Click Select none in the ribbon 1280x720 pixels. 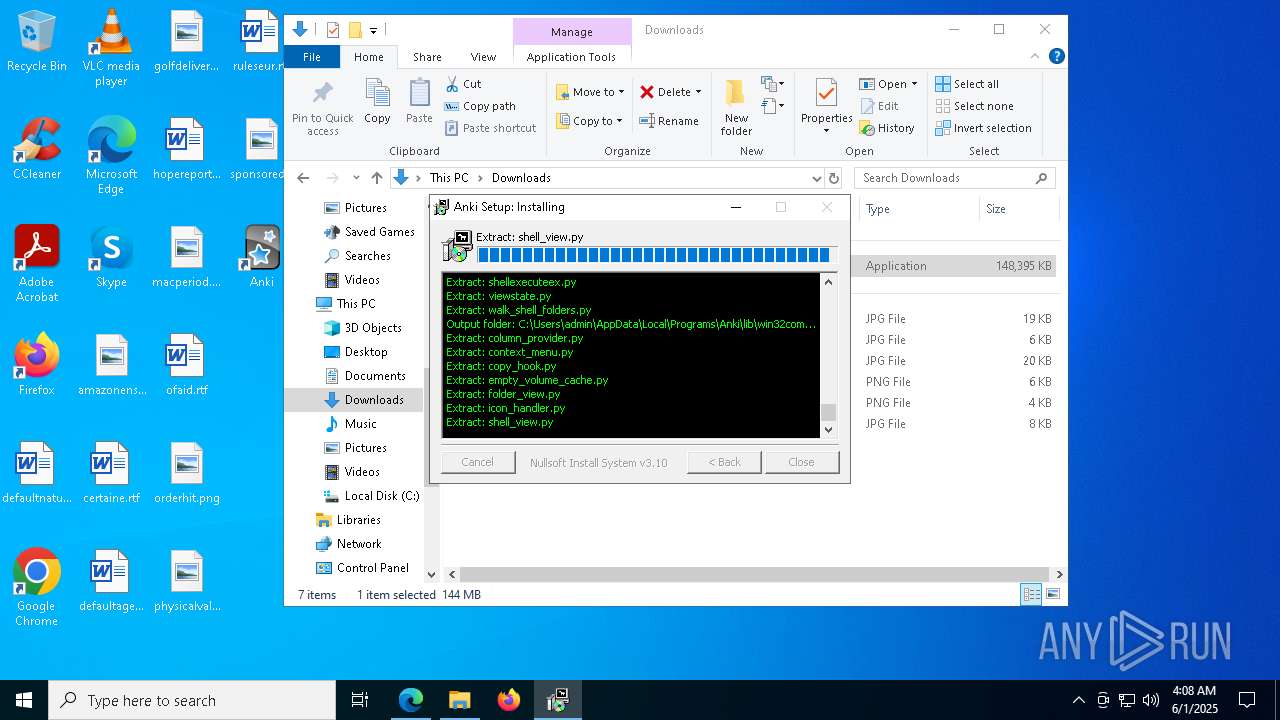974,106
